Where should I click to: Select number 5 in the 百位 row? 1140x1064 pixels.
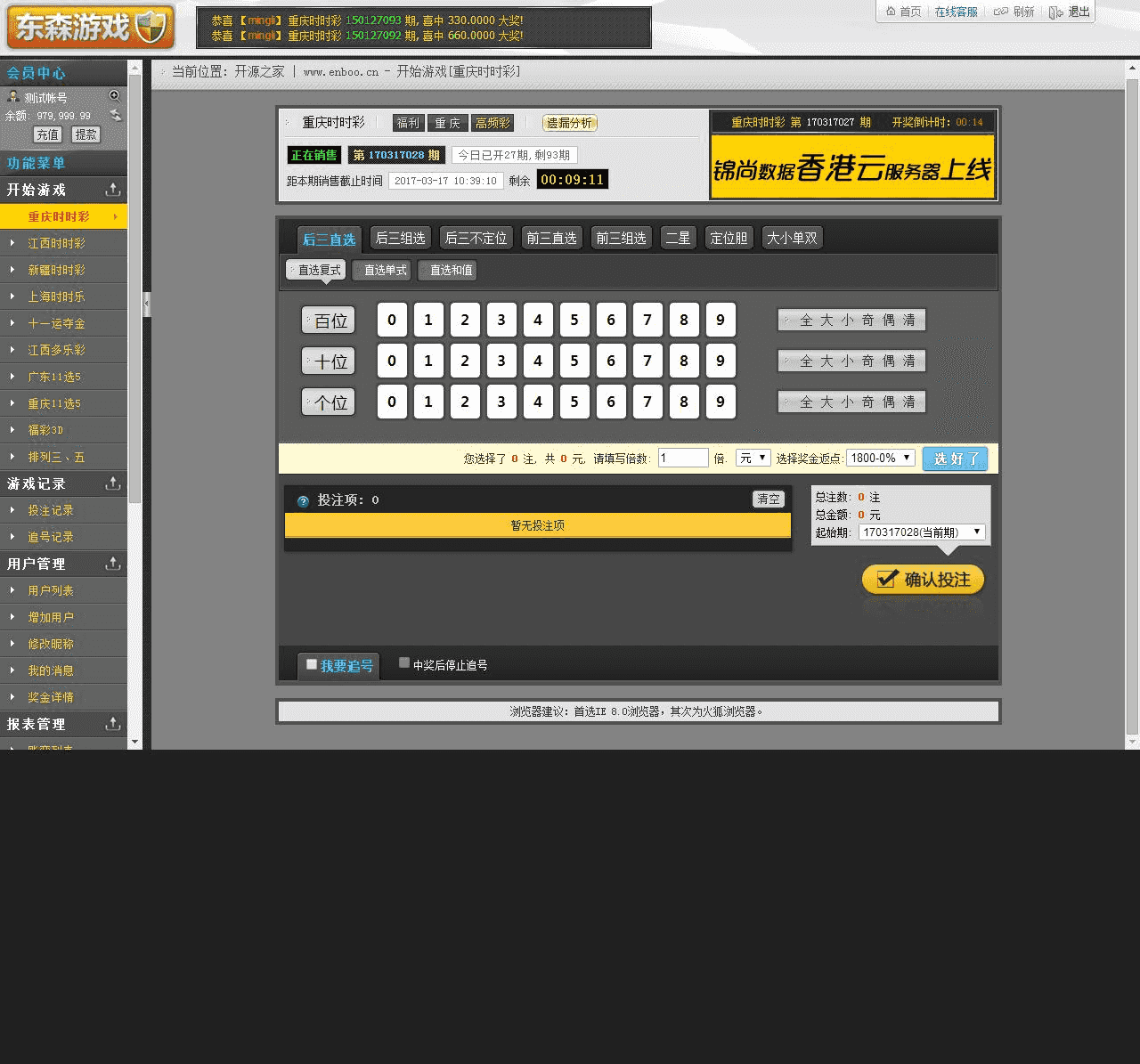574,320
